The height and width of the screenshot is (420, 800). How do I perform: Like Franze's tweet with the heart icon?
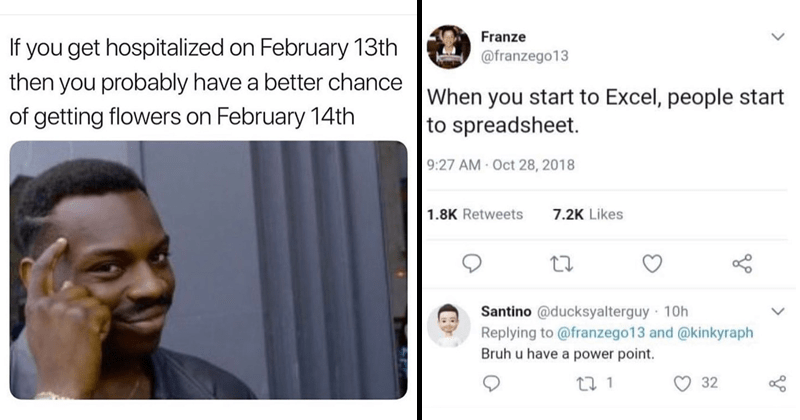click(x=652, y=263)
